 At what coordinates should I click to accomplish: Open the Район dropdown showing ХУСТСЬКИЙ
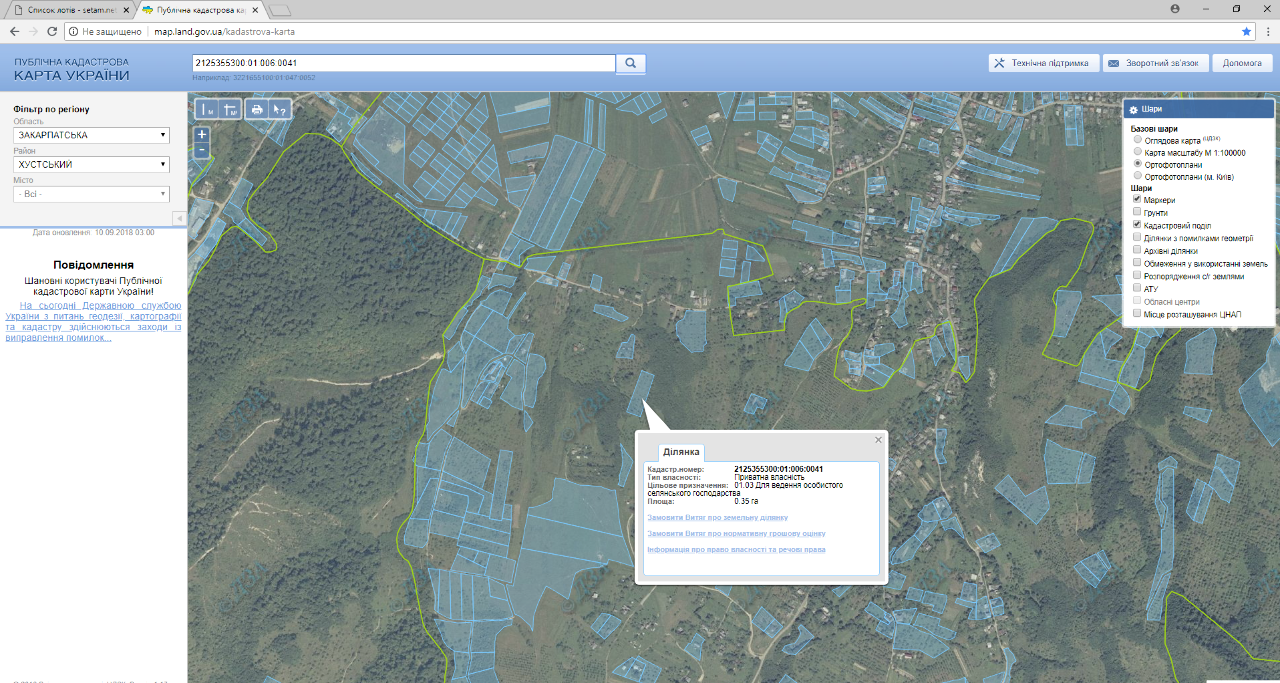click(91, 164)
